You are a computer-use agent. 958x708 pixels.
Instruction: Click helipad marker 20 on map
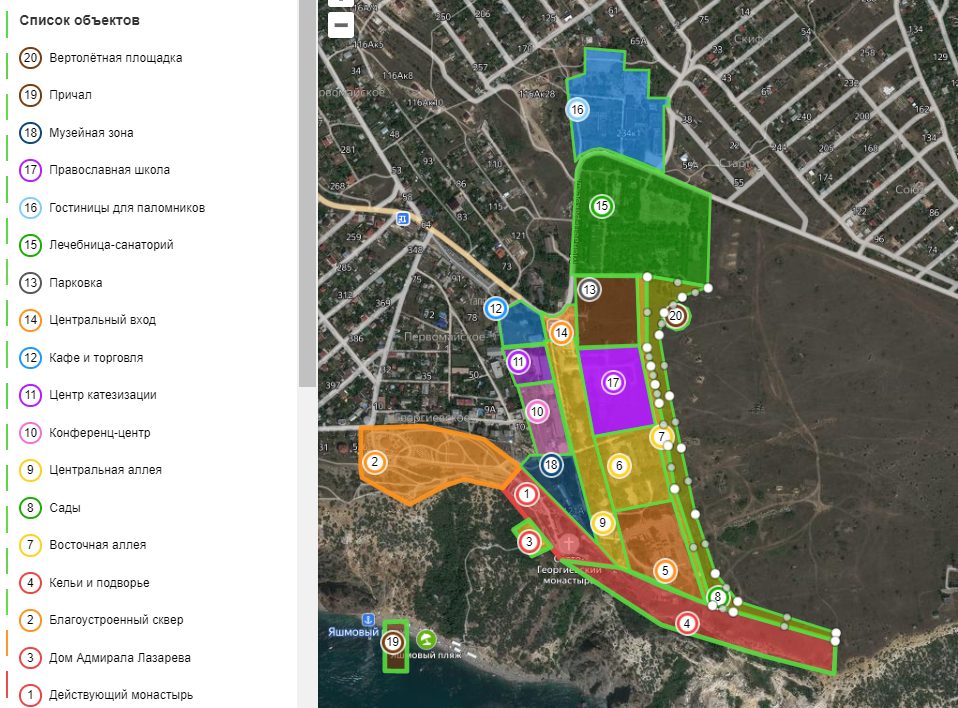click(676, 316)
